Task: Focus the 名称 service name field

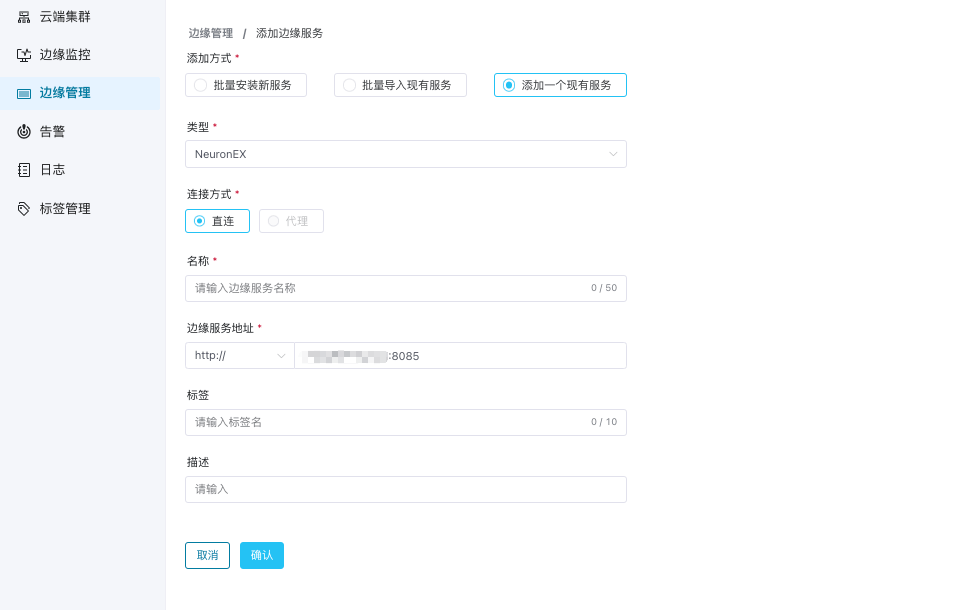Action: 385,288
